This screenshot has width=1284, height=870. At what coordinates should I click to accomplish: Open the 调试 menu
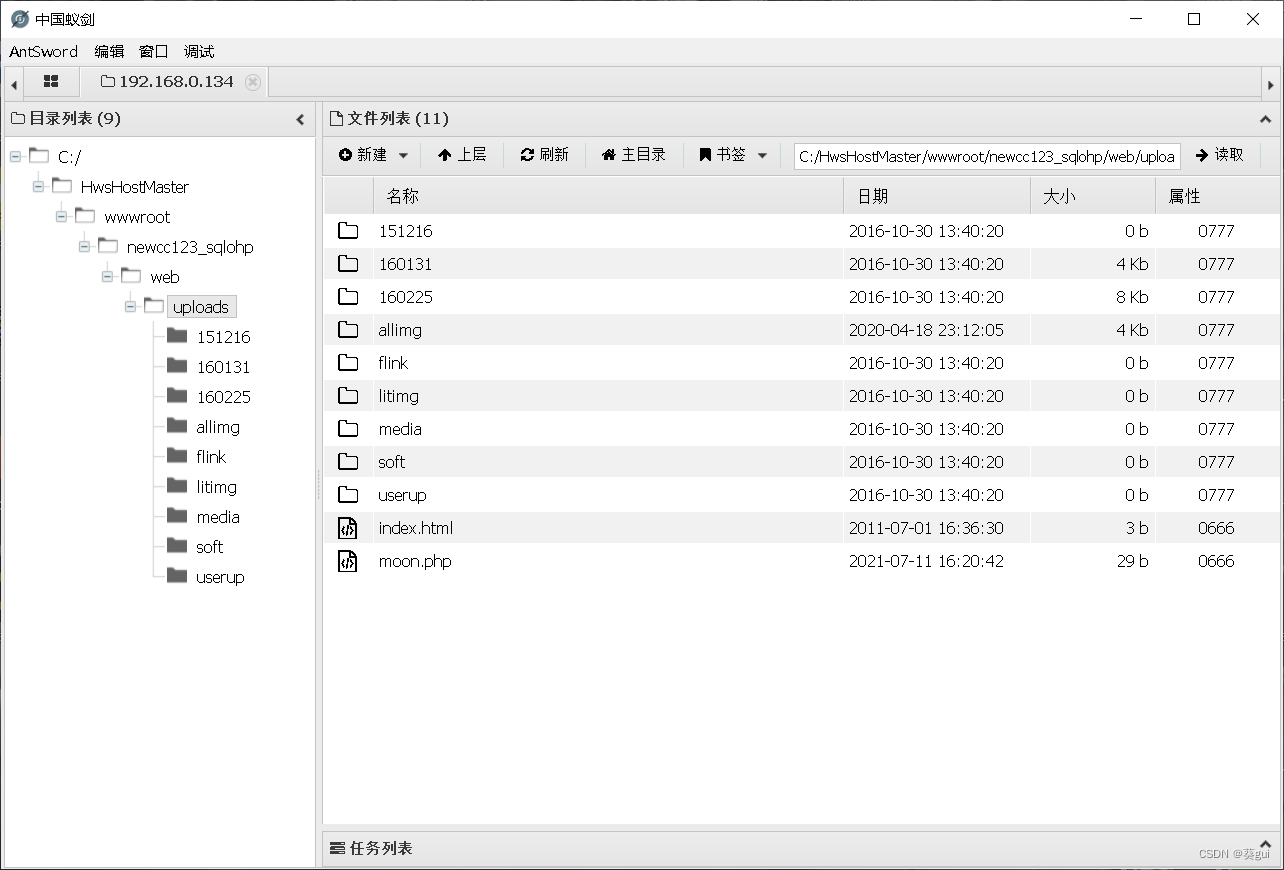point(199,51)
